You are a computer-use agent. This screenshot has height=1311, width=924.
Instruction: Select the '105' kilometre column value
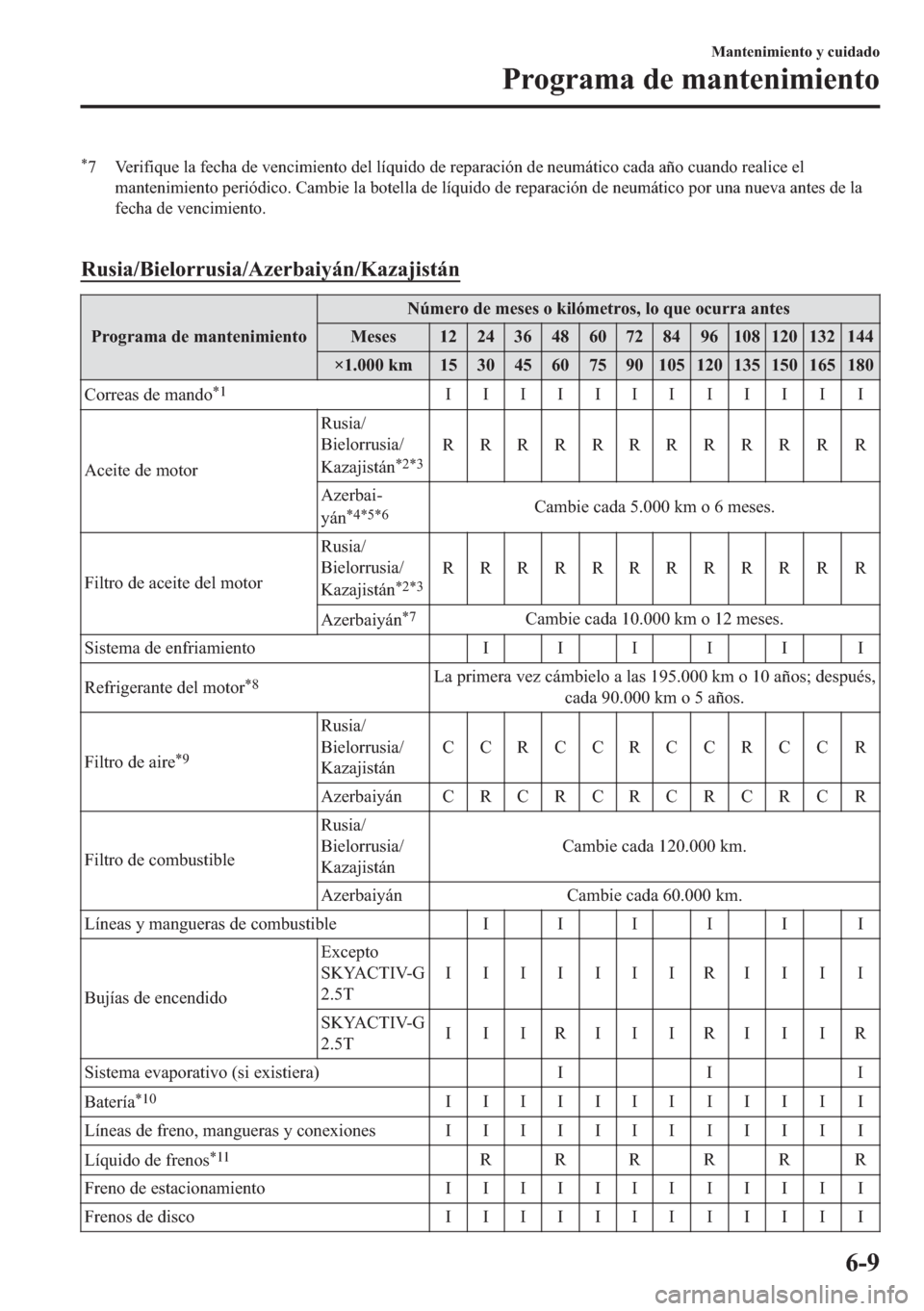click(673, 365)
